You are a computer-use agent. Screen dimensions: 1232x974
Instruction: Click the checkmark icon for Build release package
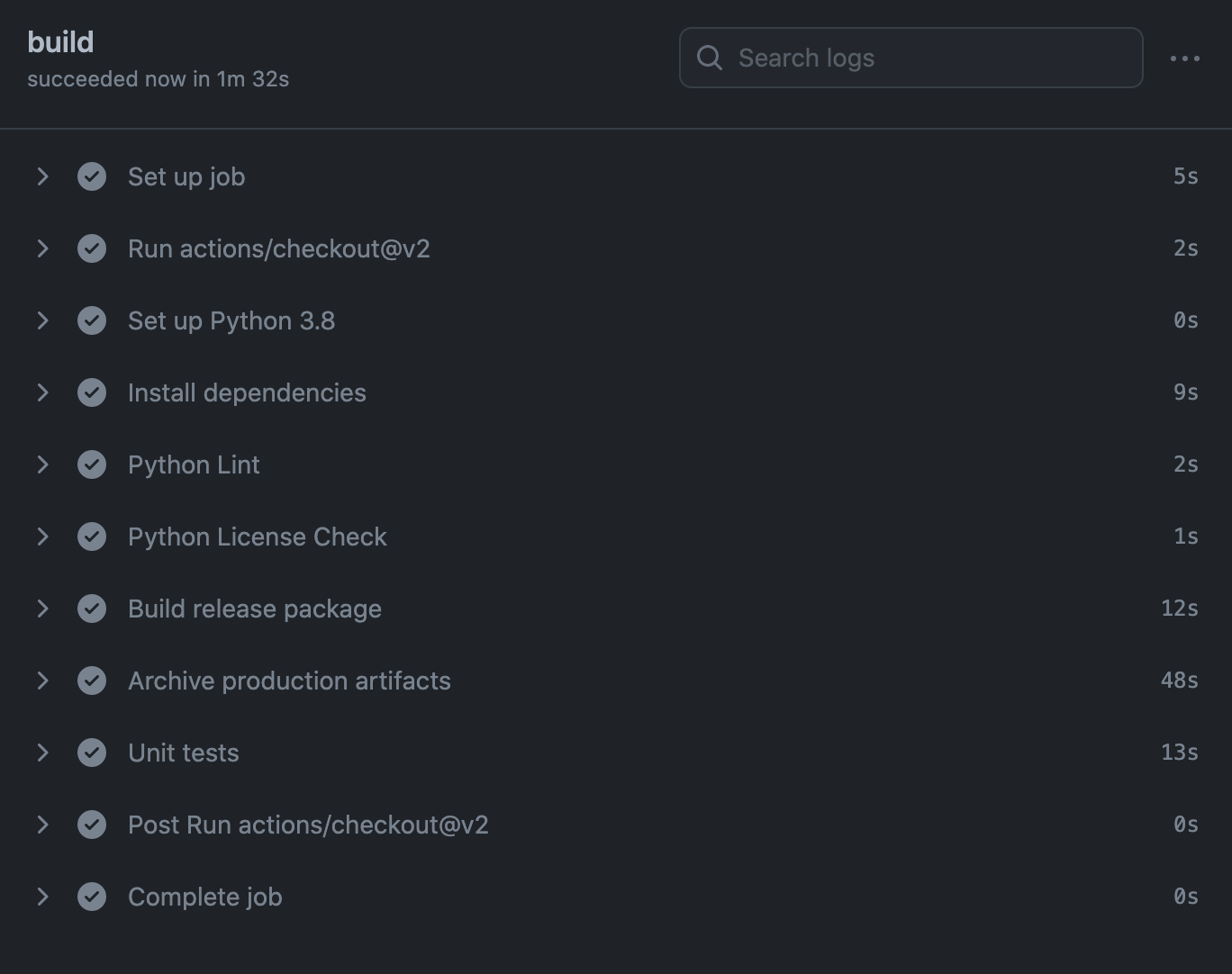click(x=92, y=609)
